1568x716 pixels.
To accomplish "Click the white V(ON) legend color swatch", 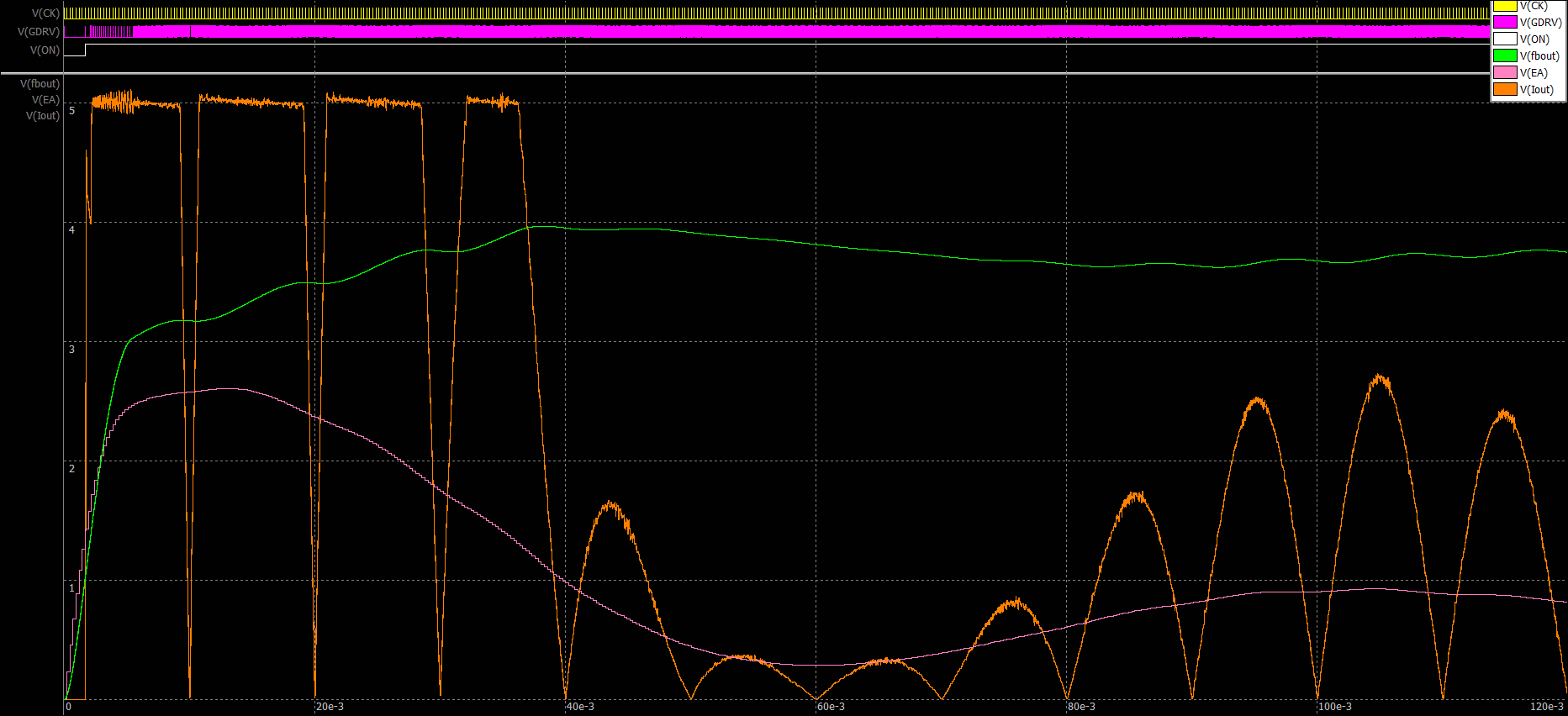I will (x=1505, y=39).
